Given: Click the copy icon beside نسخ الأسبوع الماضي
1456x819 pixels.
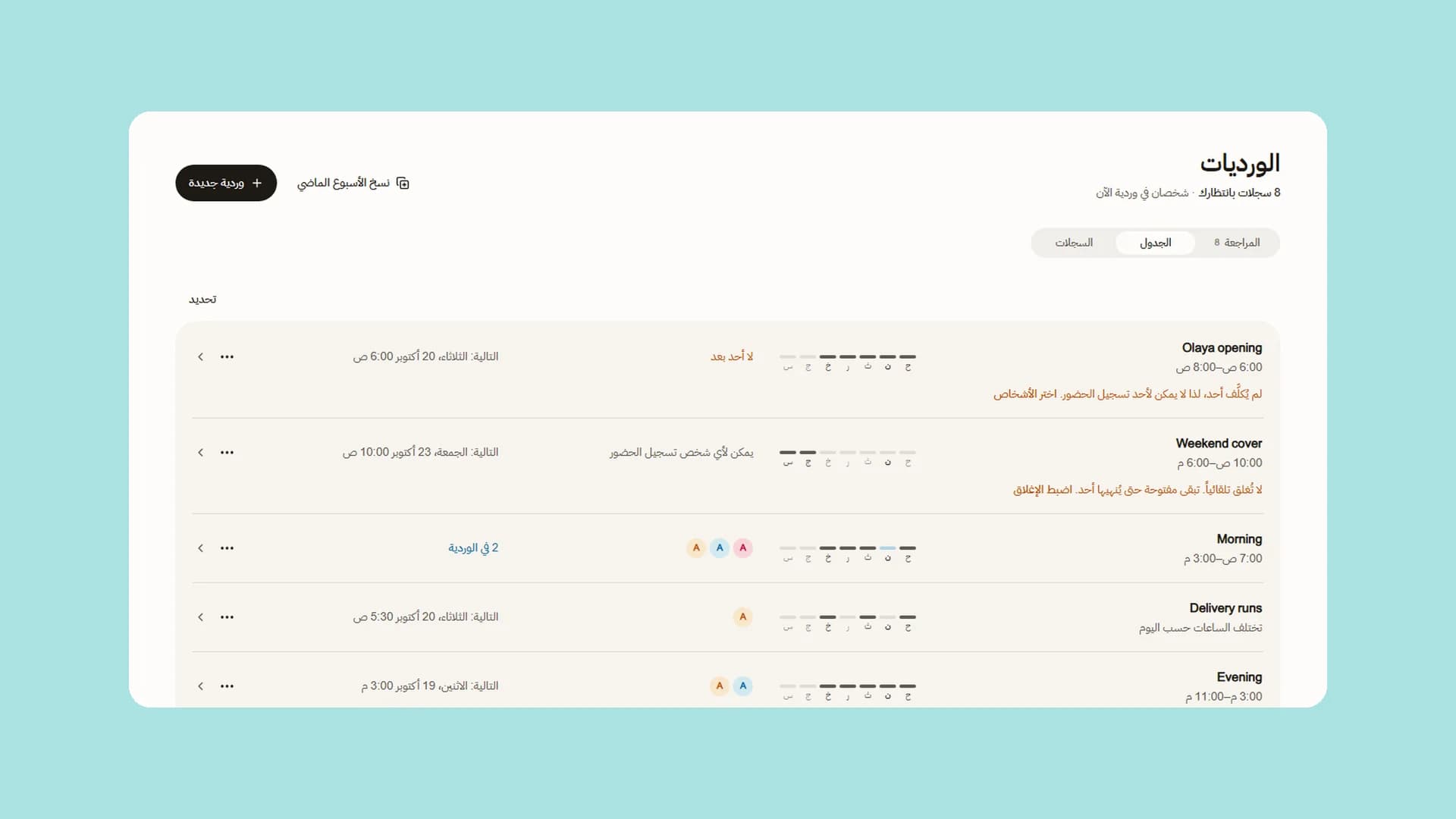Looking at the screenshot, I should coord(403,183).
